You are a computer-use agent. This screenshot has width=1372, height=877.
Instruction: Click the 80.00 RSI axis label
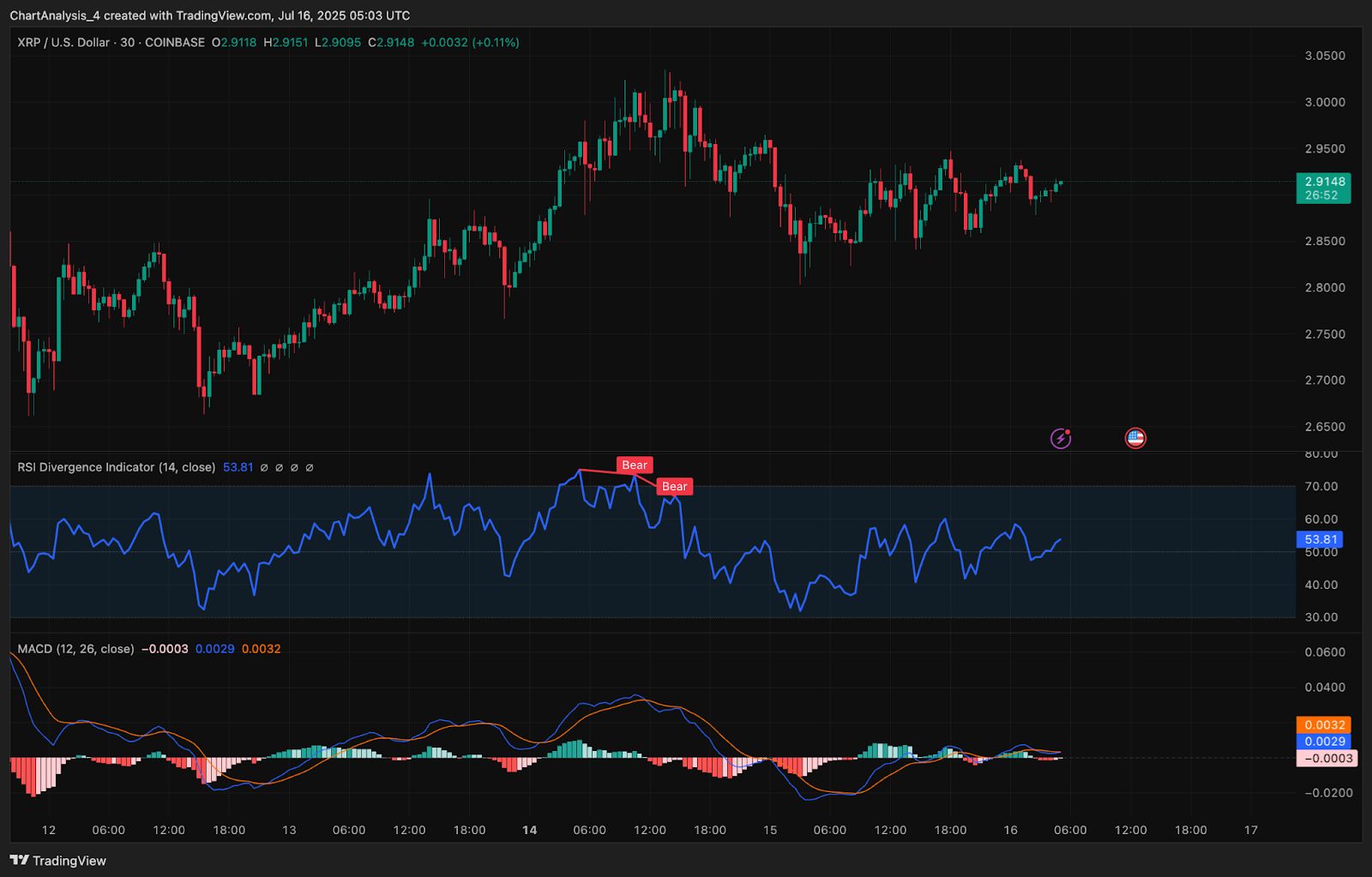point(1321,454)
